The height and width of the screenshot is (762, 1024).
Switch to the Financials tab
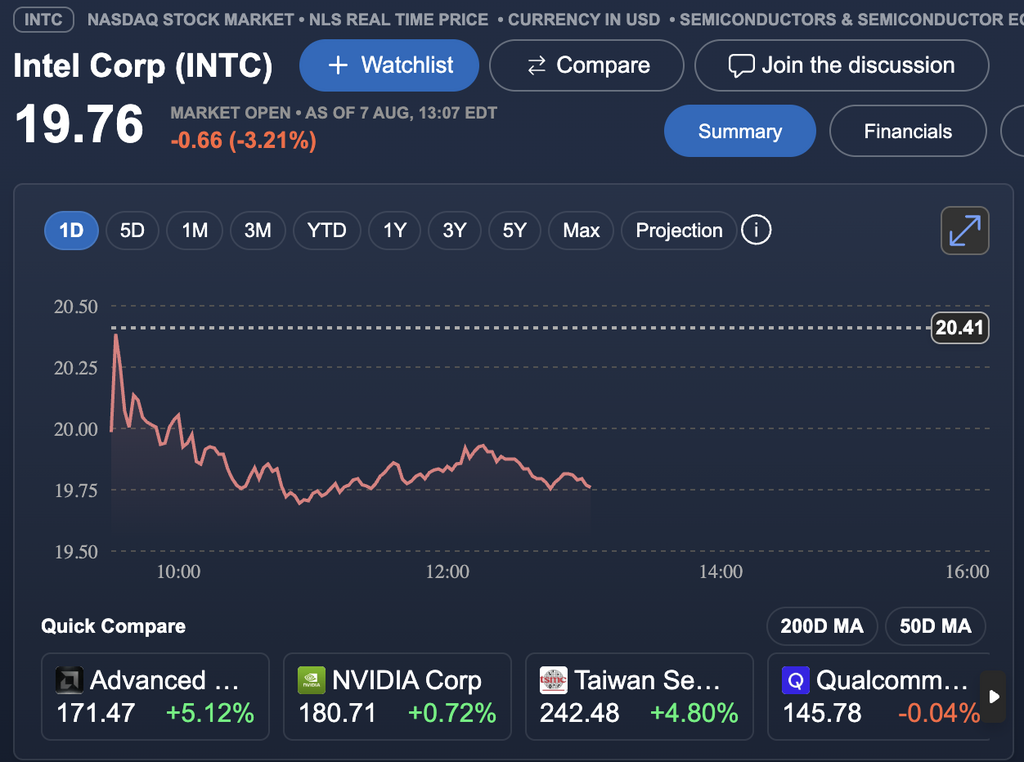click(908, 131)
